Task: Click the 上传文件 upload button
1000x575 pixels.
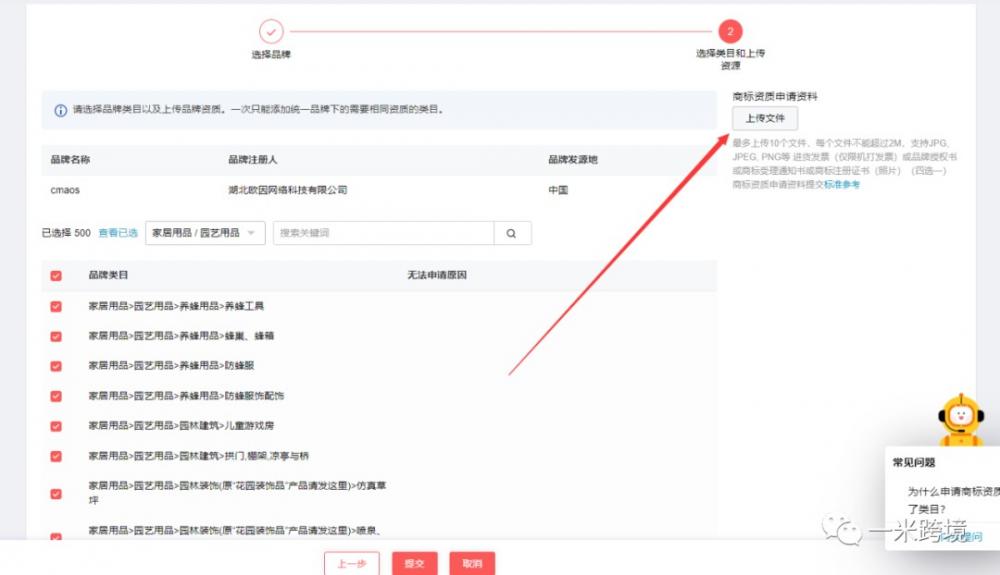Action: coord(765,118)
